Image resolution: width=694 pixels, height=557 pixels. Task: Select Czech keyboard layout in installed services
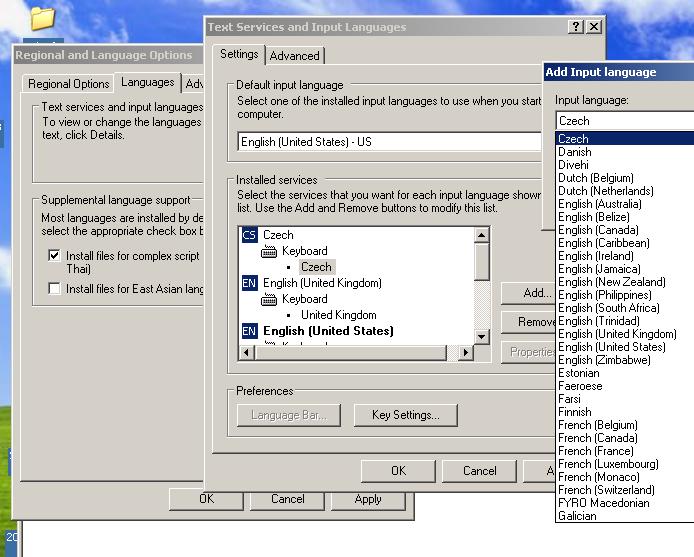(x=316, y=267)
